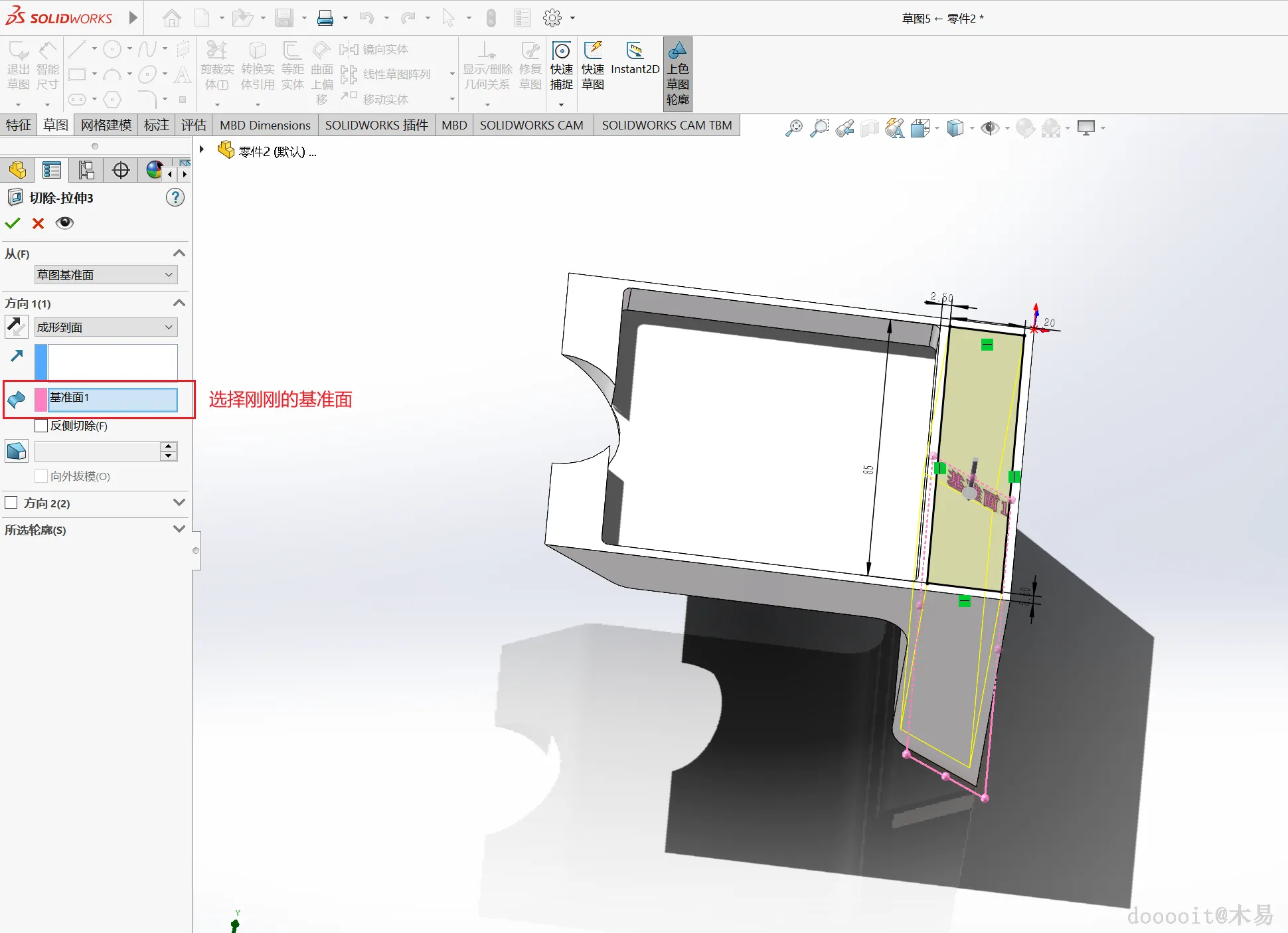
Task: Click the pink face selection swatch
Action: coord(41,398)
